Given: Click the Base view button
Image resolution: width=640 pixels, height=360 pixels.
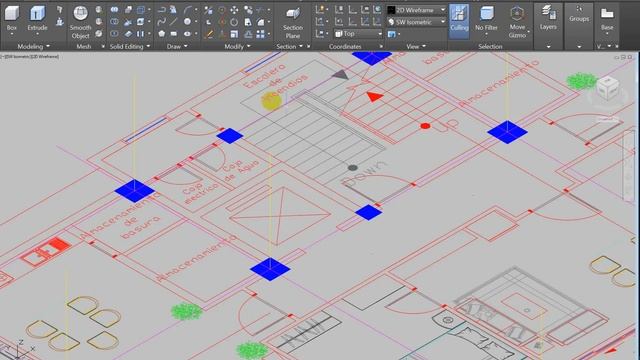Looking at the screenshot, I should click(x=607, y=18).
